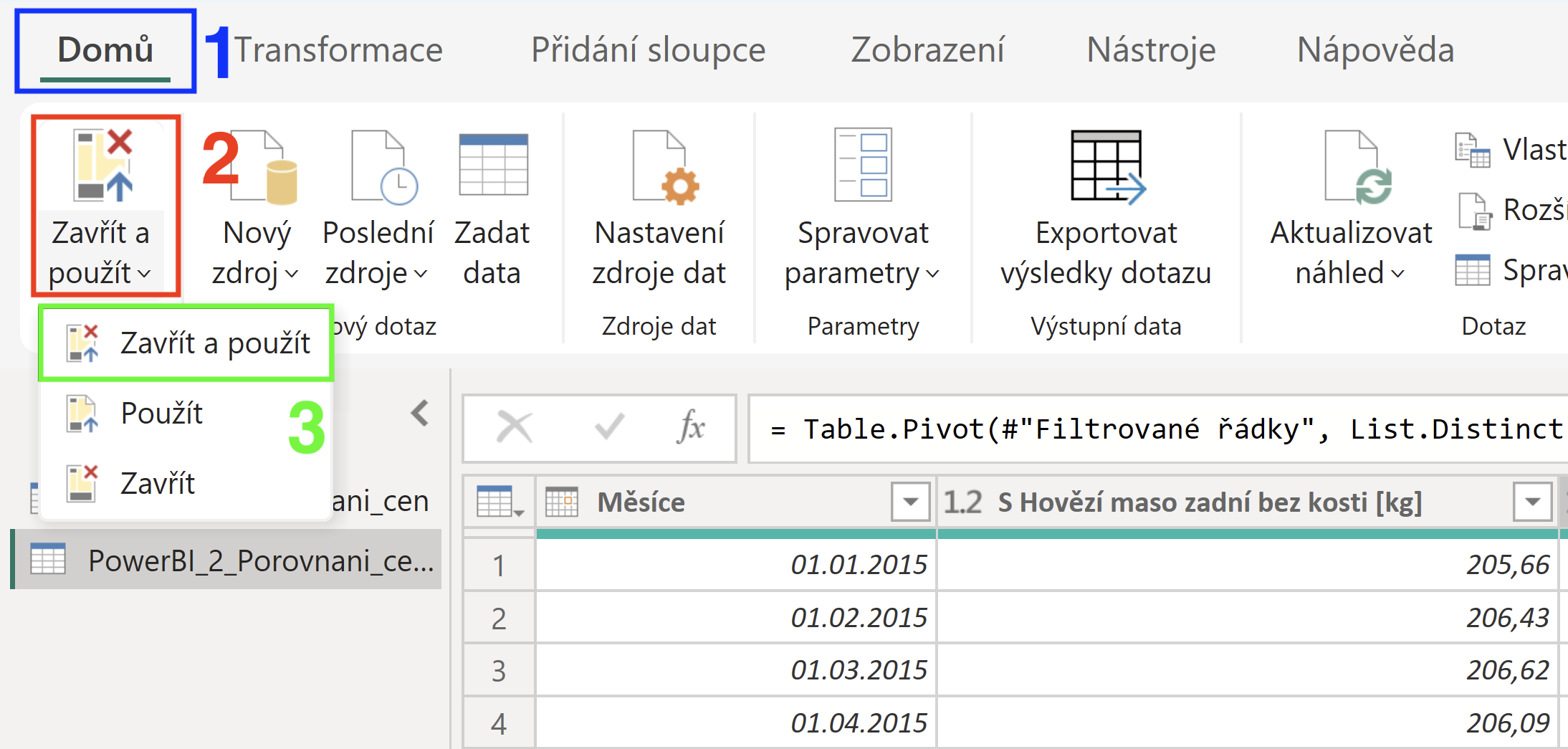Select row number 1 header
Viewport: 1568px width, 749px height.
tap(499, 565)
